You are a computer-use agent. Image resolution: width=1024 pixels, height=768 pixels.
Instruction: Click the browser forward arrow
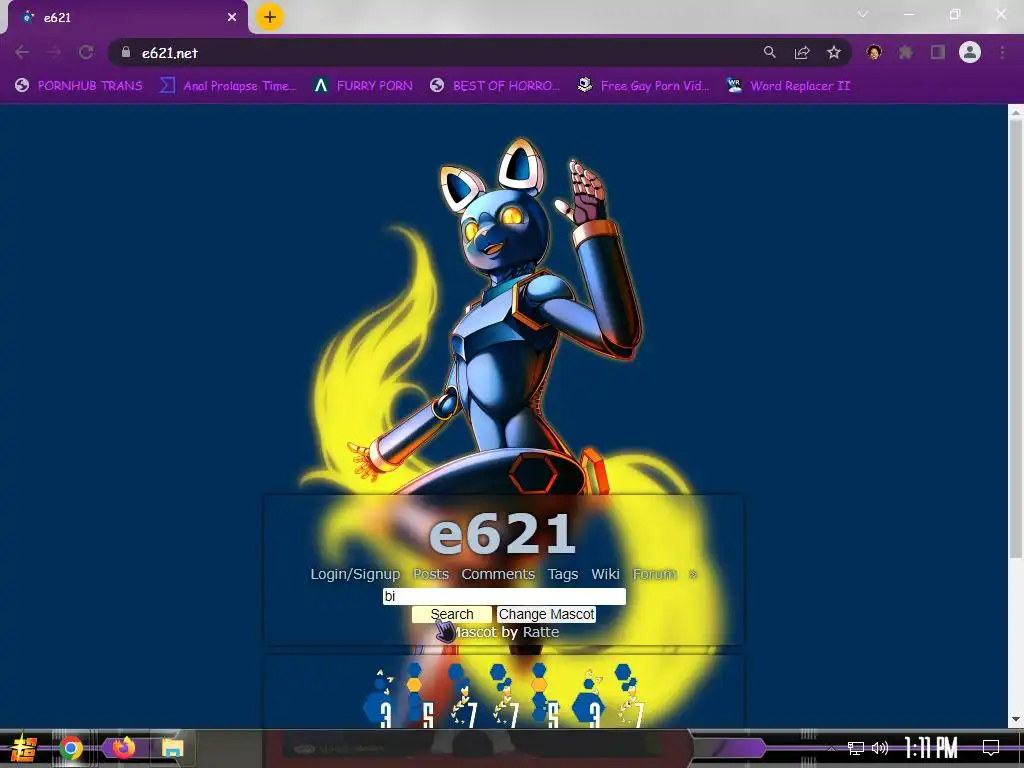tap(54, 52)
